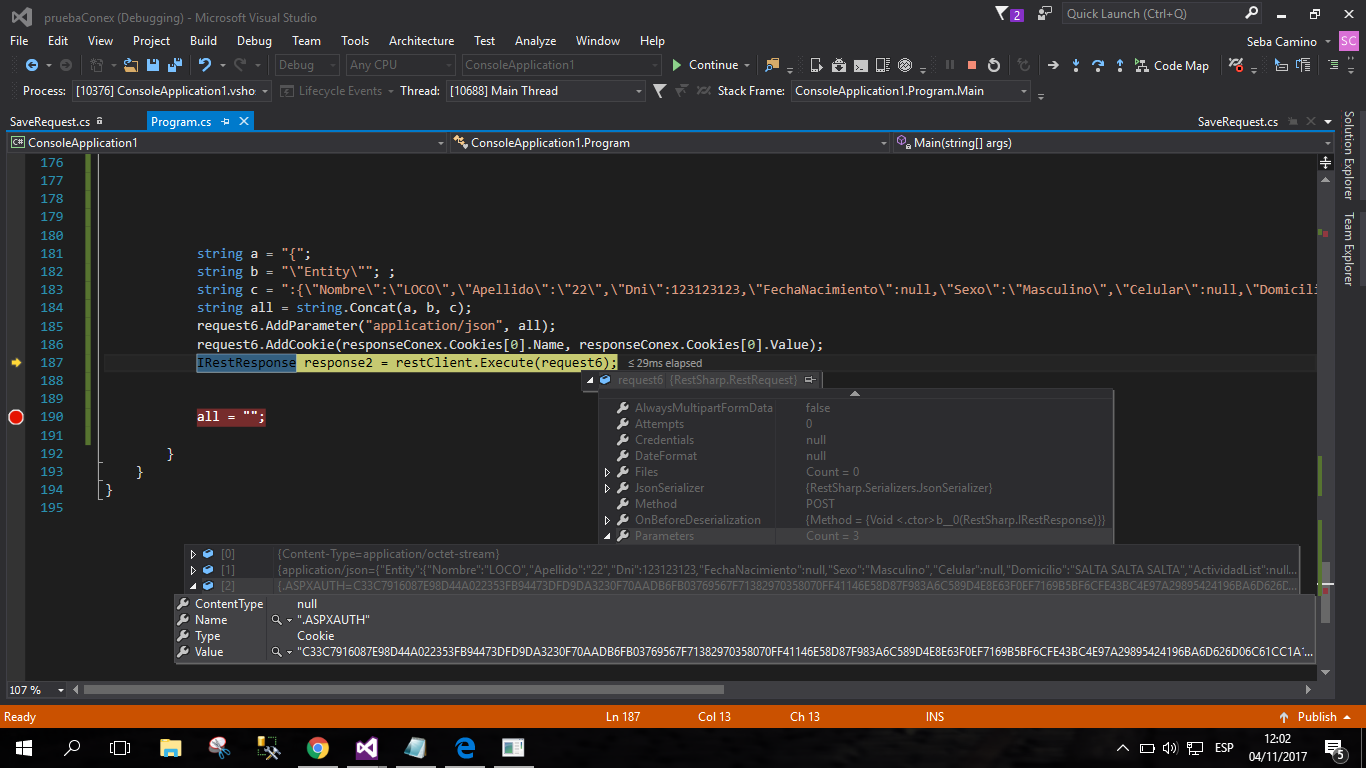Open Code Map from debug toolbar
Screen dimensions: 1366x768
[x=1171, y=65]
